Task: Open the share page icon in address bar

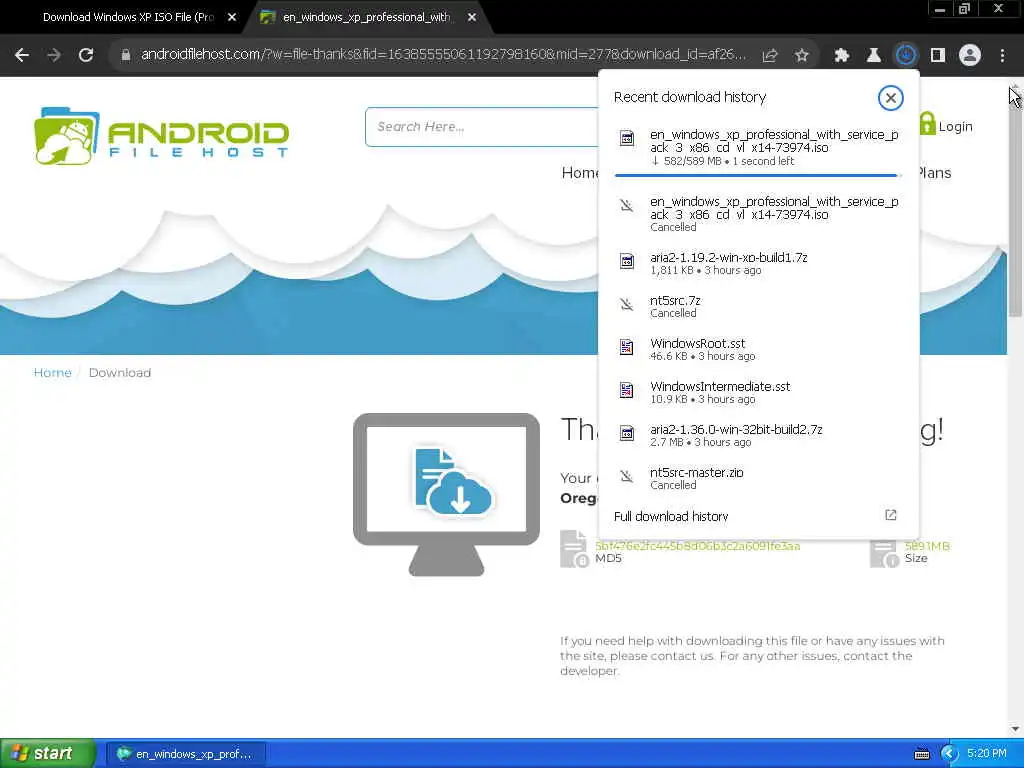Action: tap(770, 56)
